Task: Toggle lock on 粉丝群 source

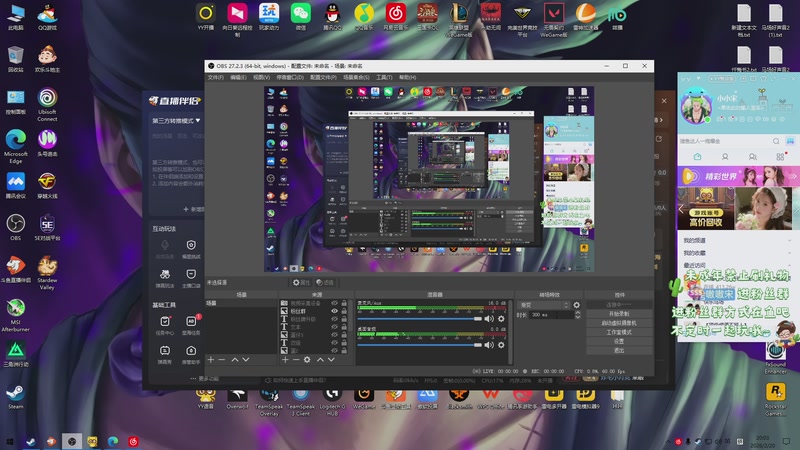Action: (x=344, y=311)
